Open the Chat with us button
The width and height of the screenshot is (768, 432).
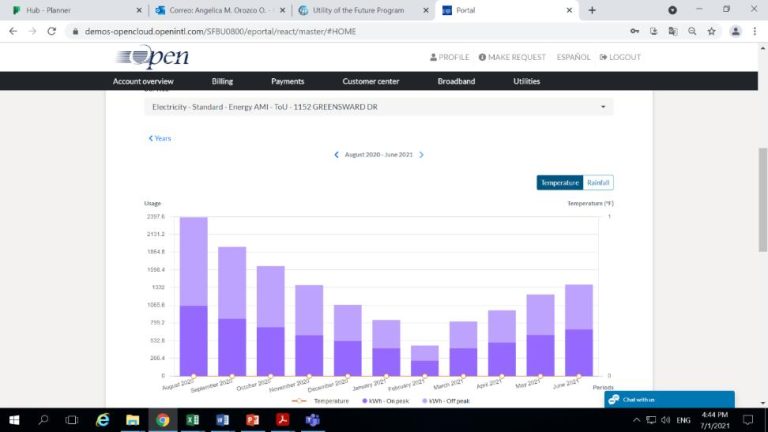(669, 399)
